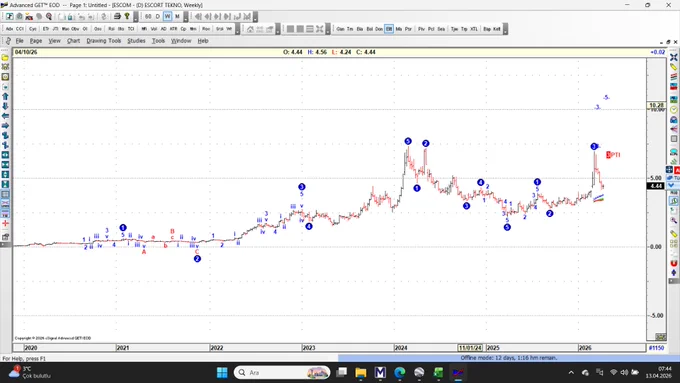
Task: Expand overflow arrow of first toolbar section
Action: point(136,17)
